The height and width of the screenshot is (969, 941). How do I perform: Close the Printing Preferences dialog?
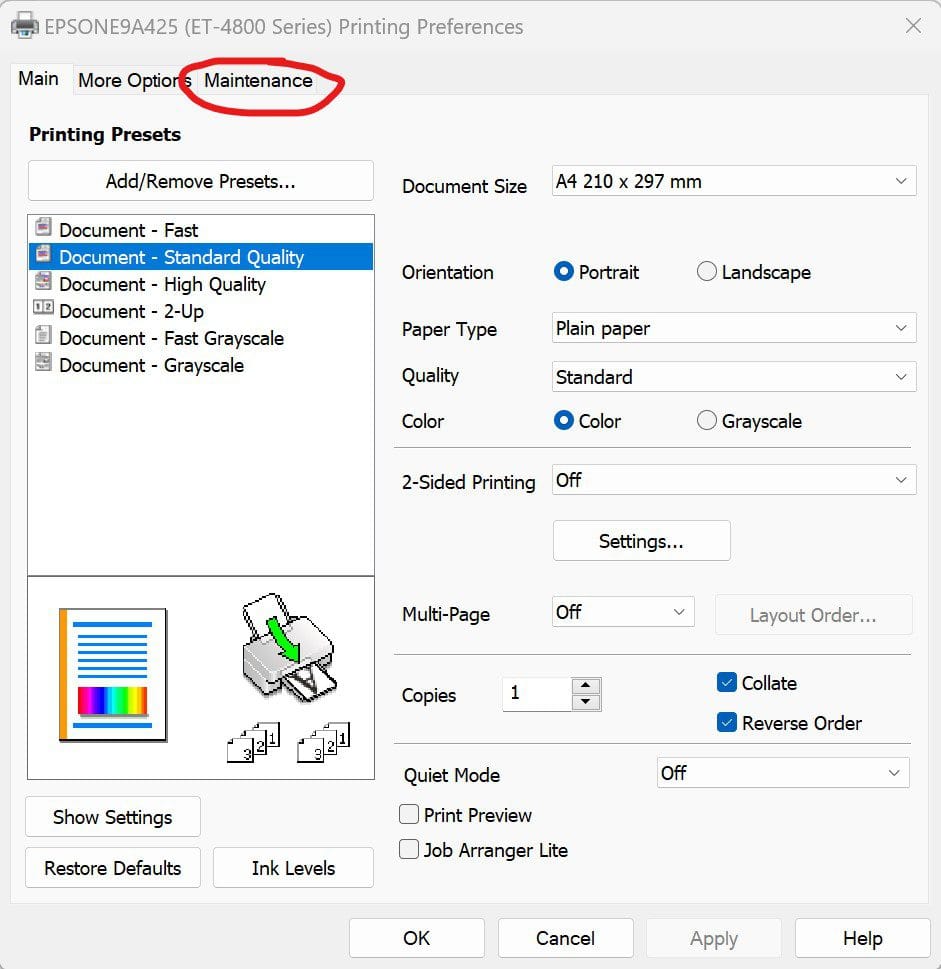(913, 26)
